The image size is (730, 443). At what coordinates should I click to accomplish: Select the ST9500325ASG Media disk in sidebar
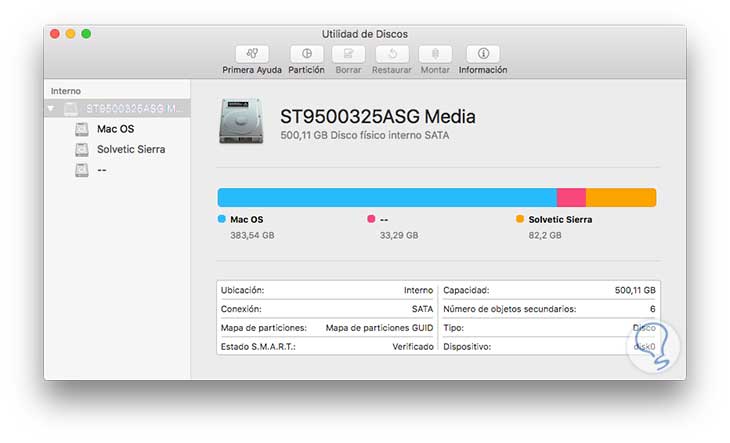tap(135, 108)
